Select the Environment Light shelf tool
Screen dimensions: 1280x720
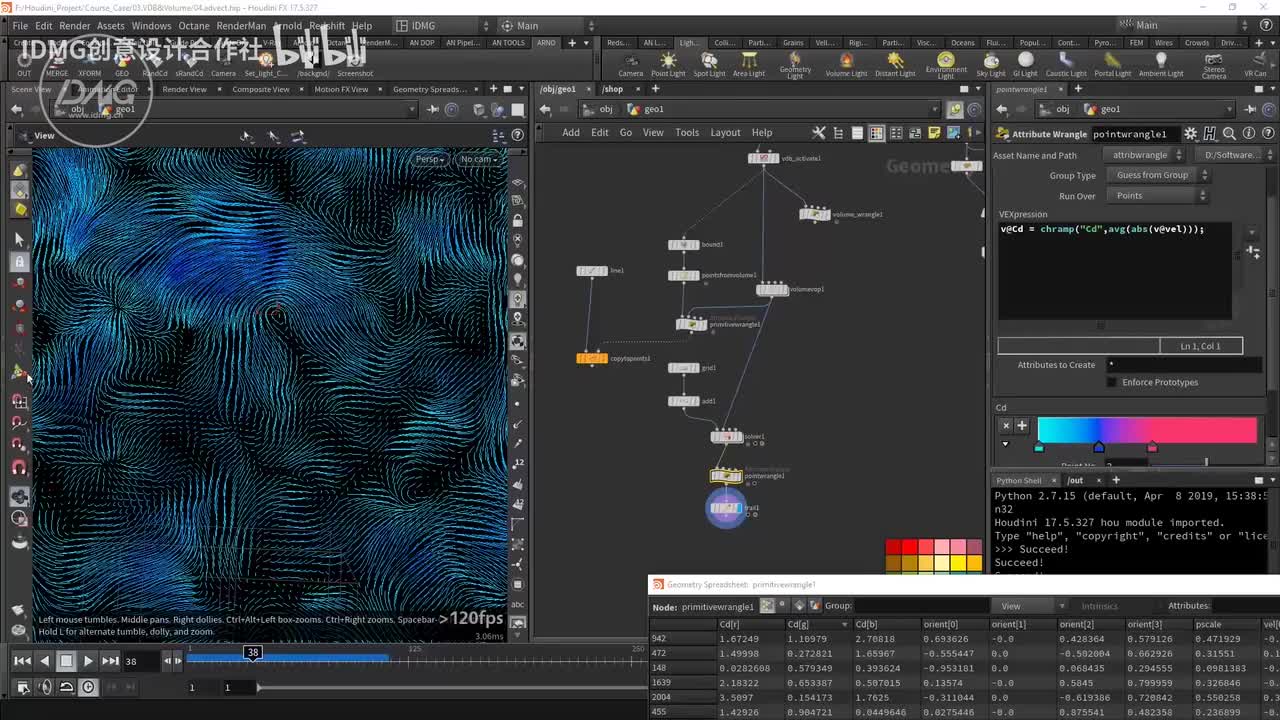[945, 64]
